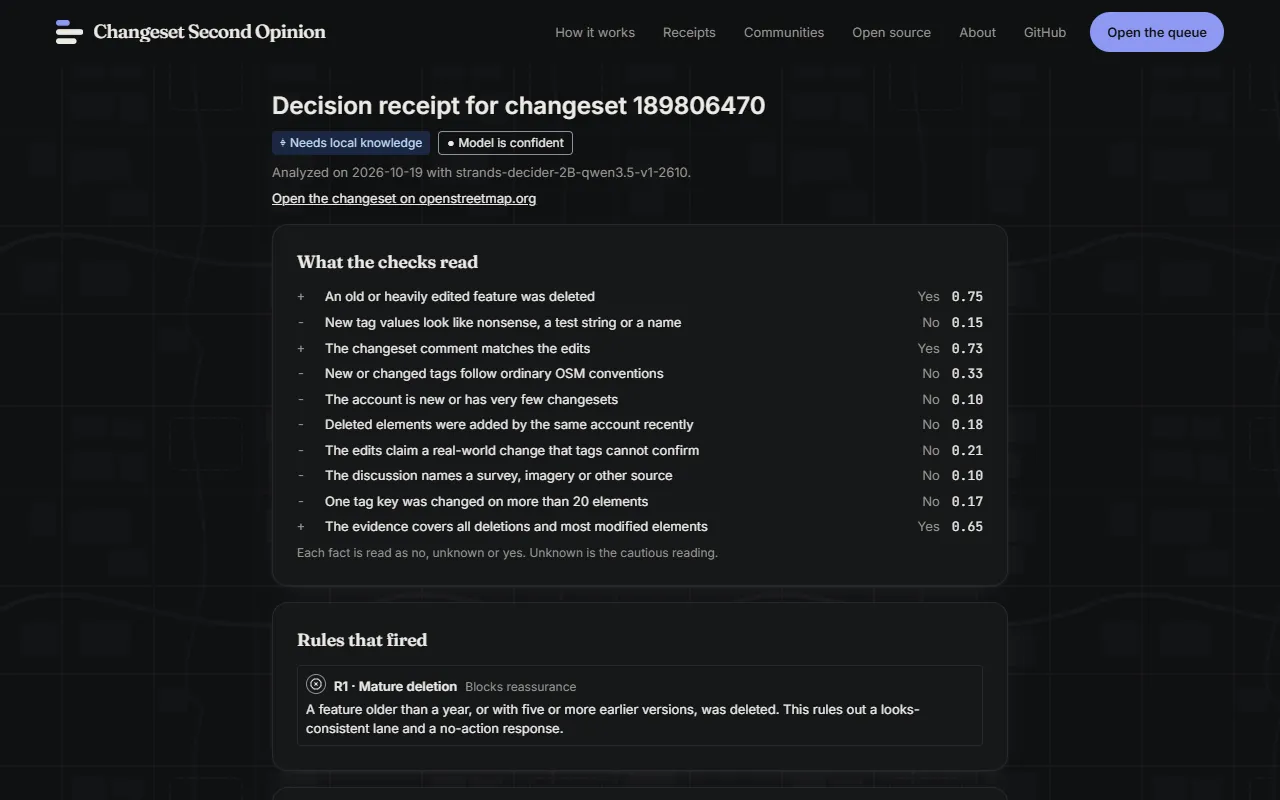Viewport: 1280px width, 800px height.
Task: Select the page heading with changeset 189806470
Action: [519, 106]
